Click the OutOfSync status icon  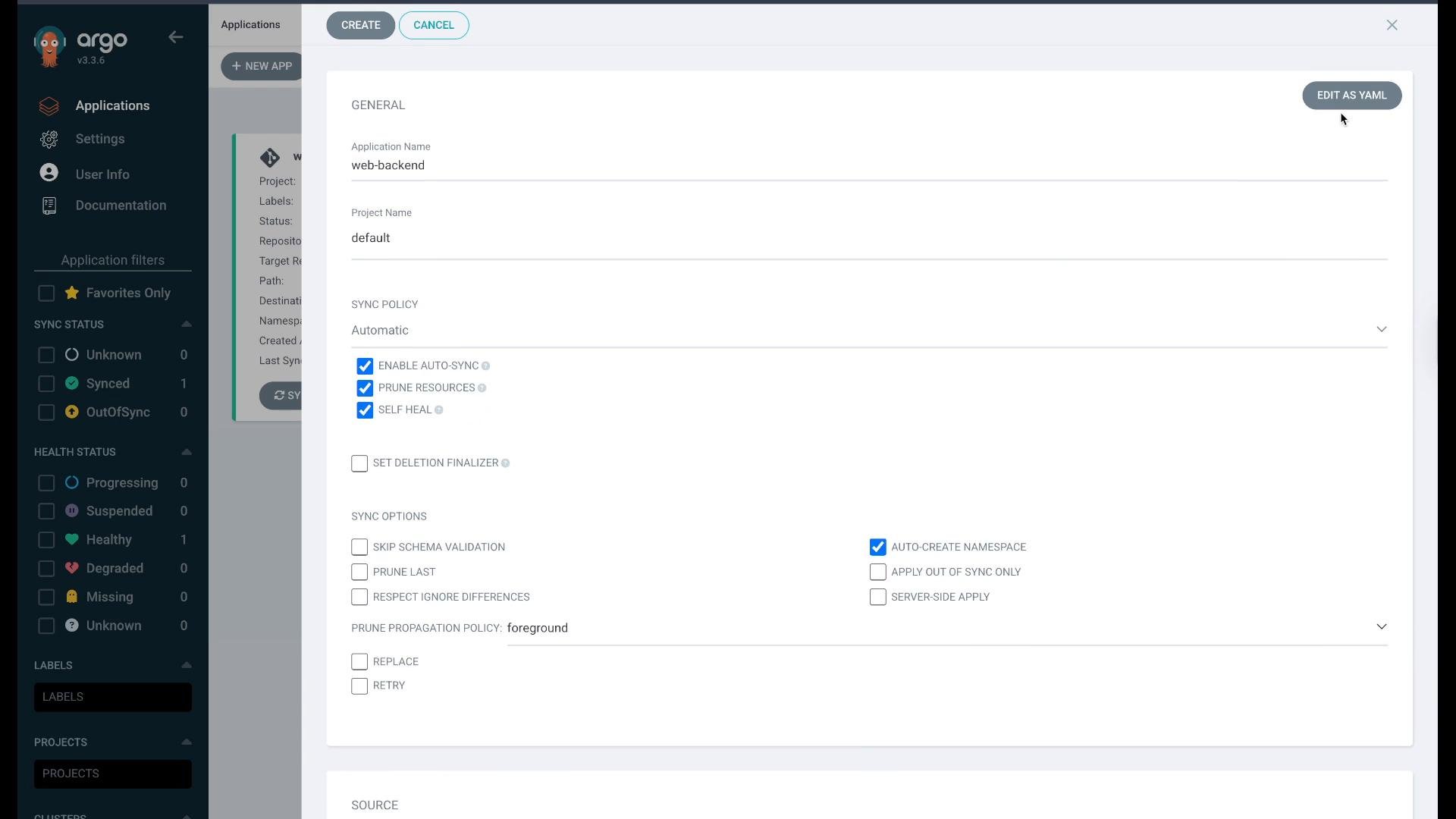click(72, 412)
